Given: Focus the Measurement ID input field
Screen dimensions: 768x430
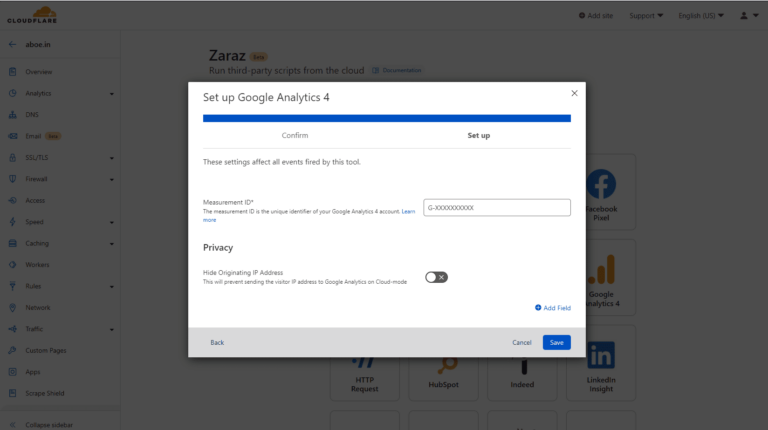Looking at the screenshot, I should point(497,208).
